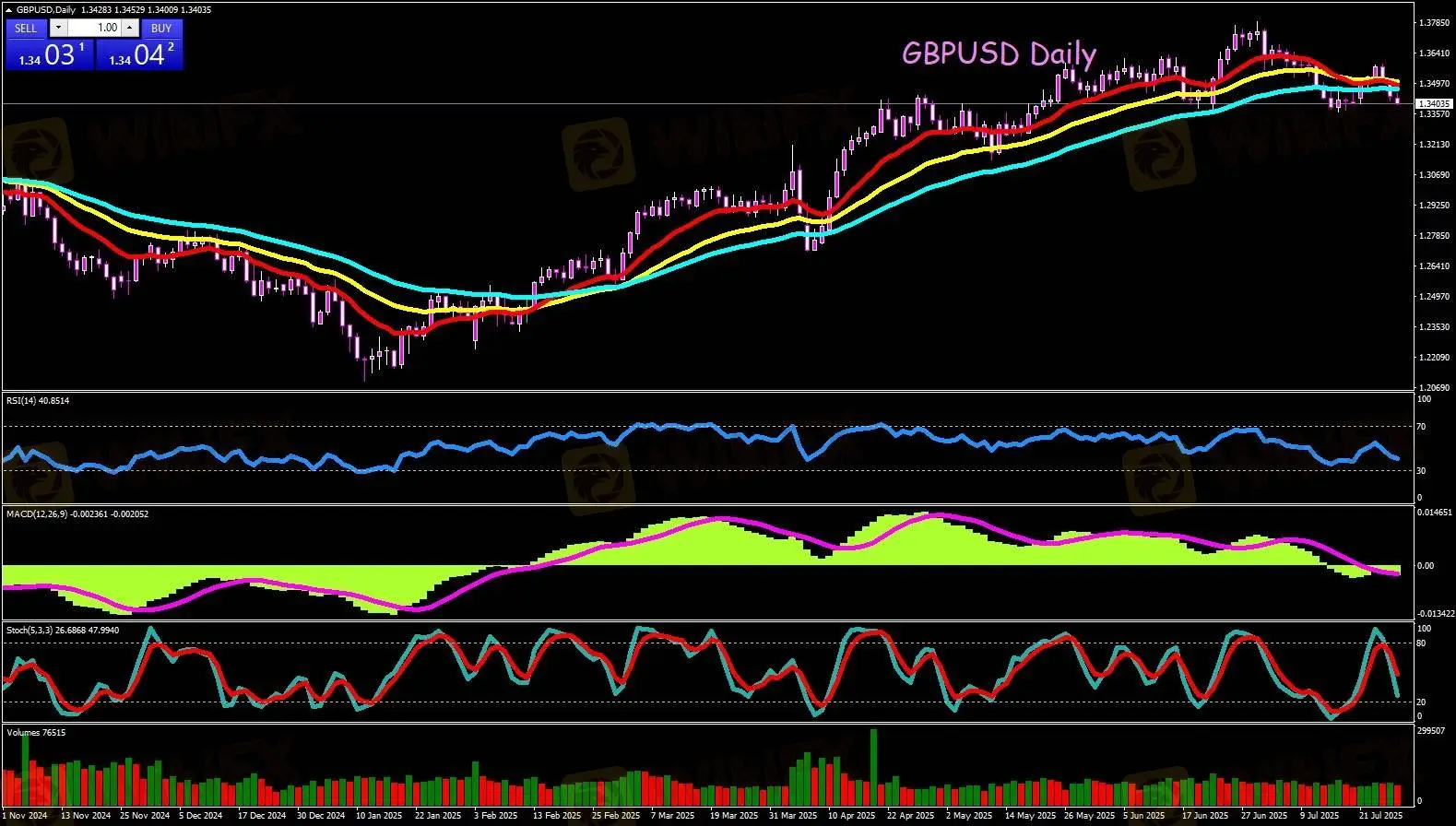Click the BUY button in the one-click trading panel
Screen dimensions: 1456x826
point(161,28)
